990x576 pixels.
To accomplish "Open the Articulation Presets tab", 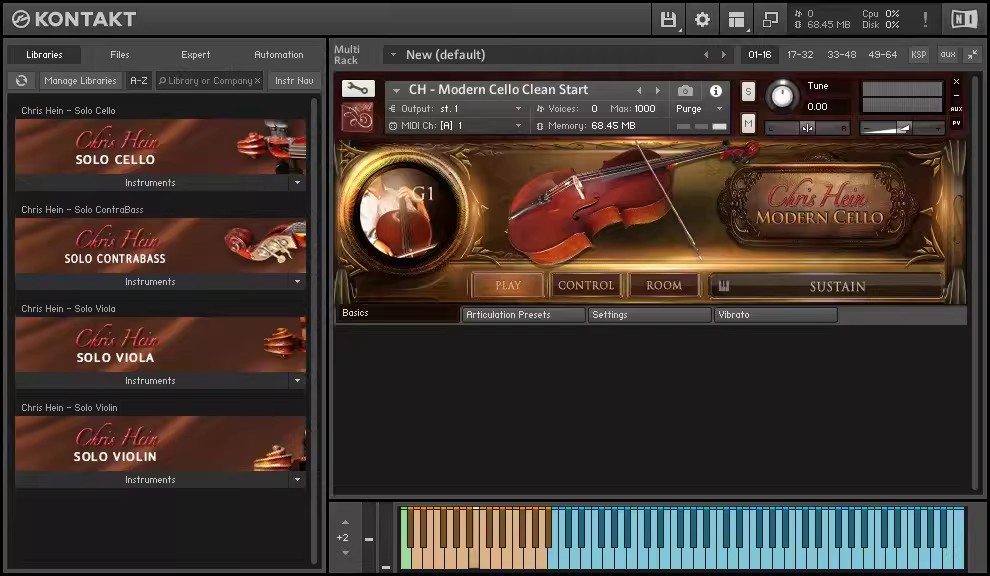I will pyautogui.click(x=523, y=315).
